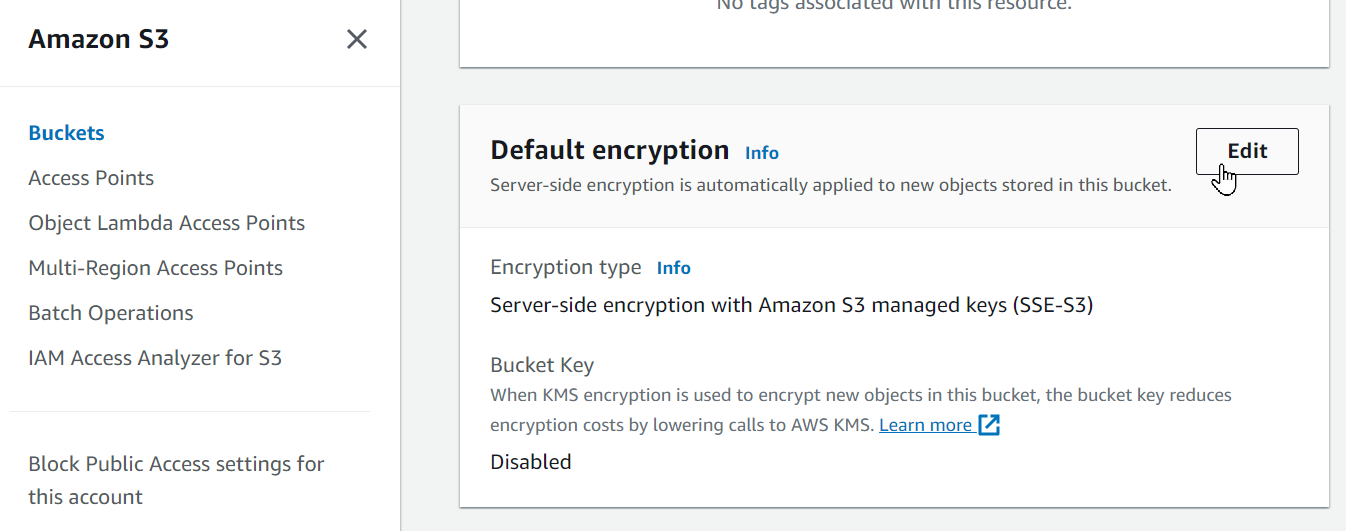Click the Bucket Key label
1346x531 pixels.
click(543, 365)
